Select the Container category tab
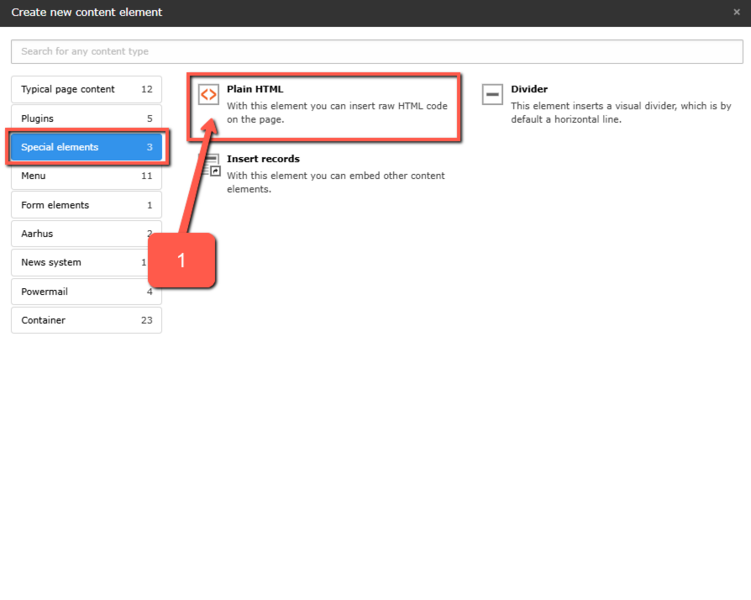751x600 pixels. click(86, 321)
